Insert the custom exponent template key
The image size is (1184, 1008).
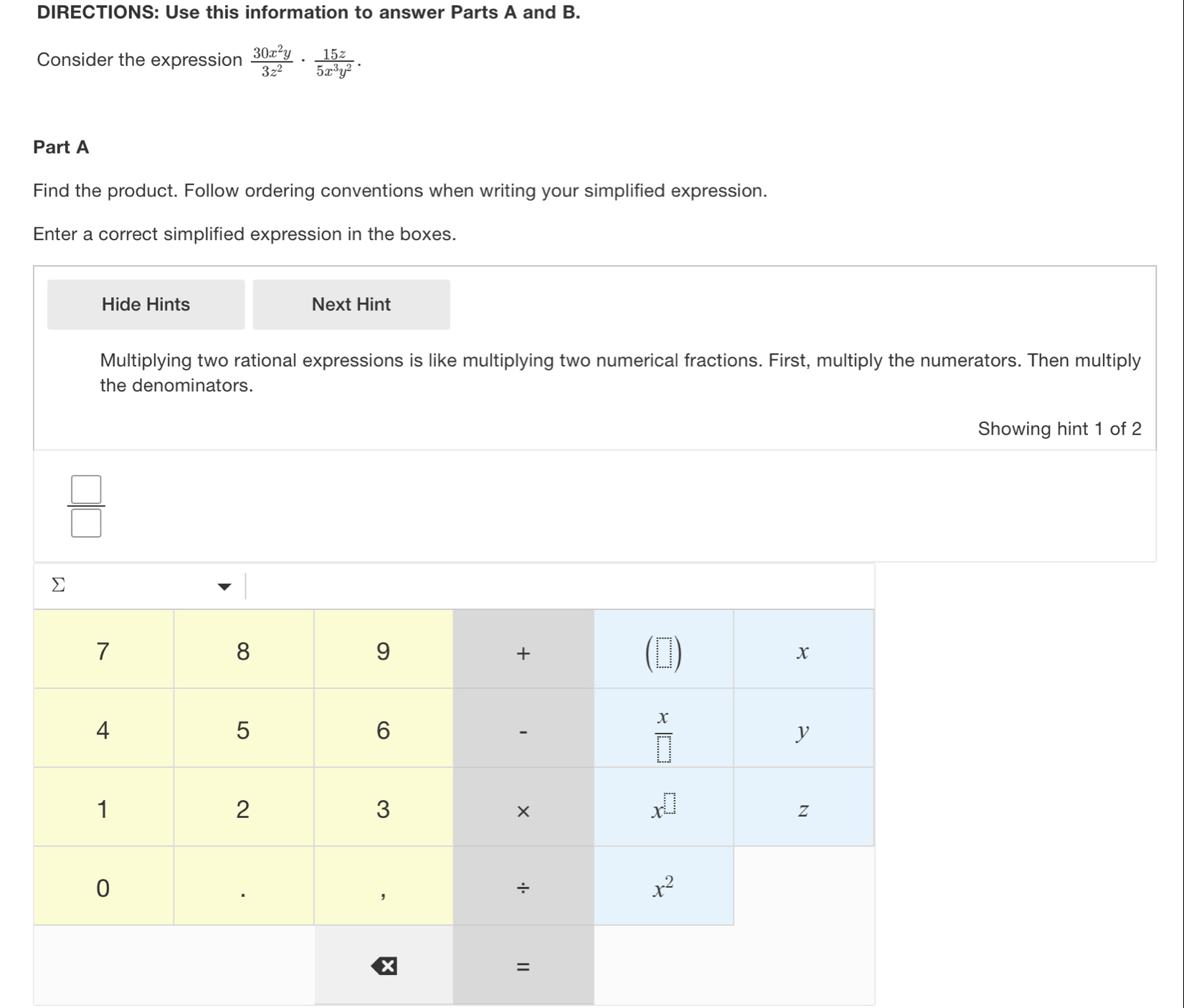[663, 809]
